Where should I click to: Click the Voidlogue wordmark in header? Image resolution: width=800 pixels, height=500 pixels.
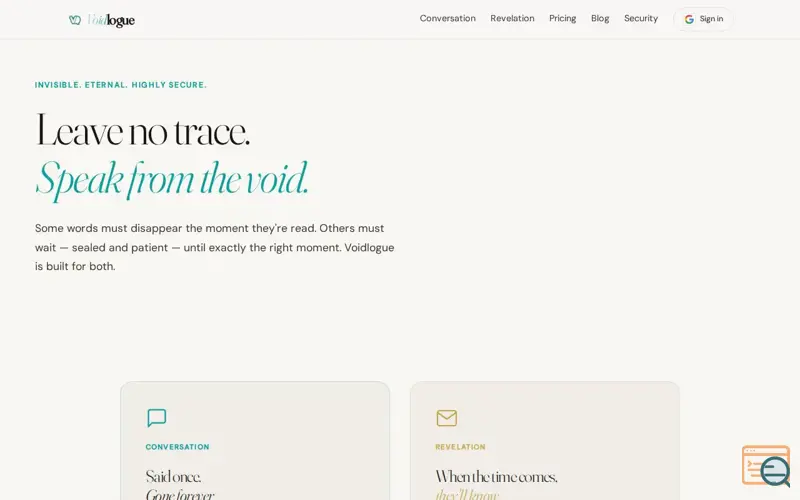tap(111, 20)
